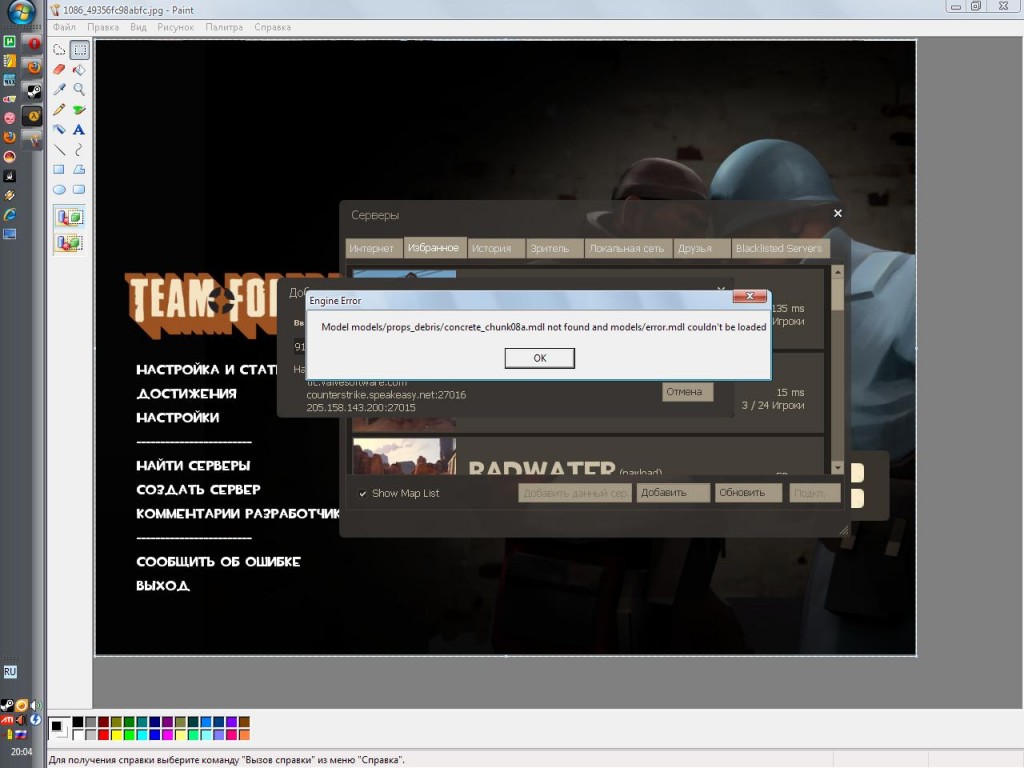
Task: Switch to the Друзья server tab
Action: 701,248
